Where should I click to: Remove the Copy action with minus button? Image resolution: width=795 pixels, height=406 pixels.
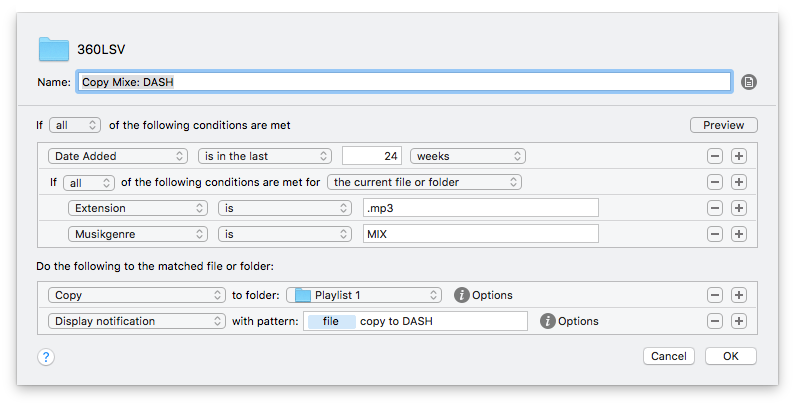[x=715, y=295]
